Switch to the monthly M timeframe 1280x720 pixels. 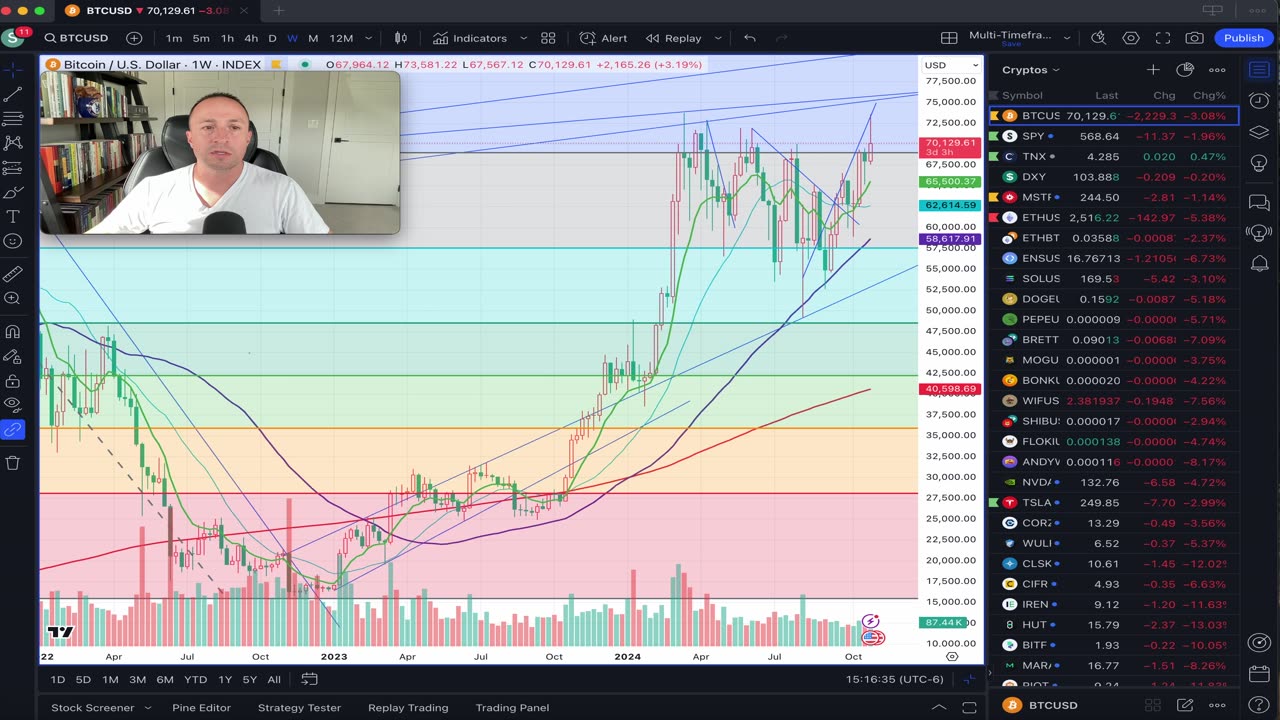(313, 38)
